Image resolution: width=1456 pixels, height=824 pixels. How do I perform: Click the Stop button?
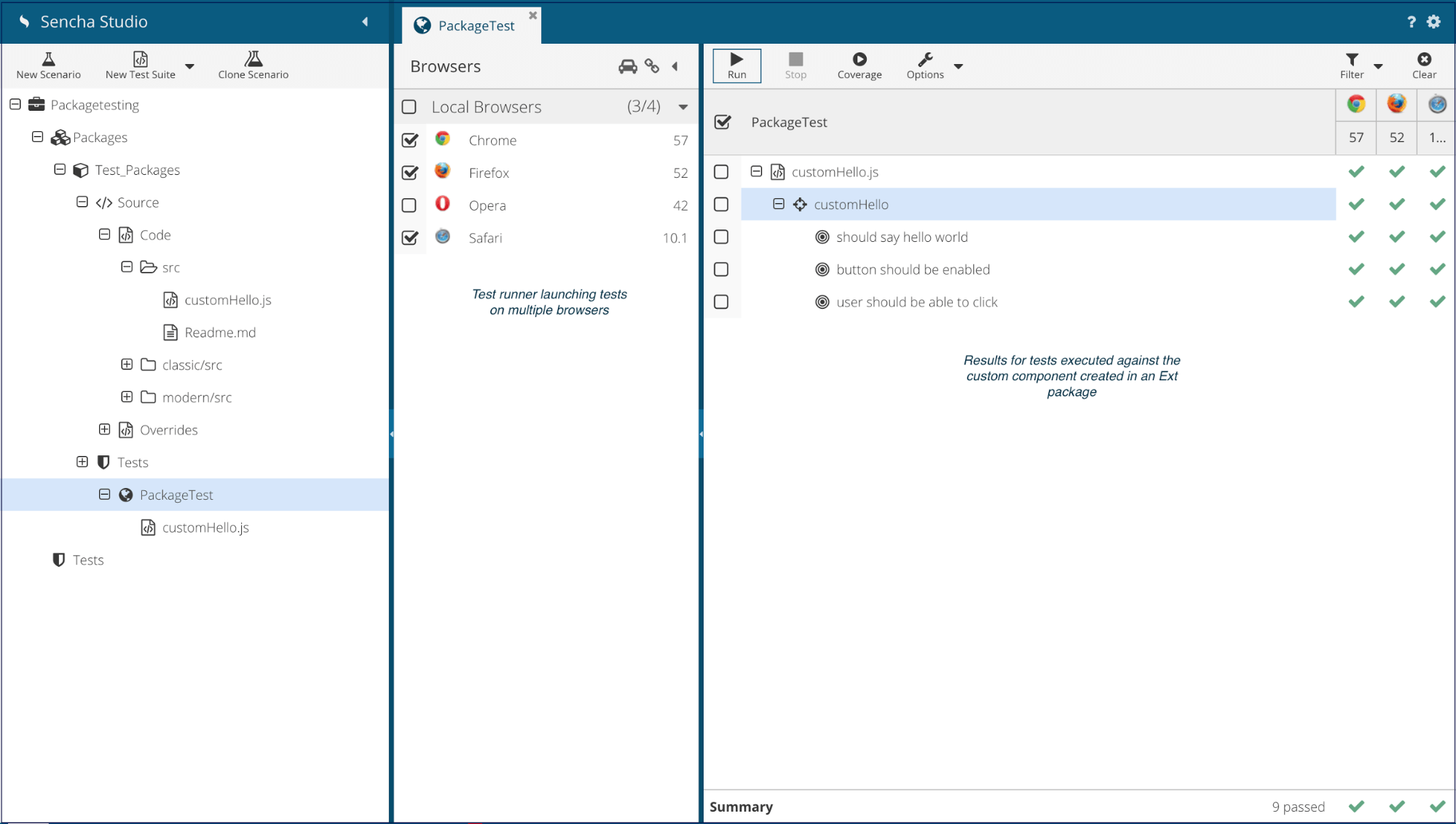(795, 66)
